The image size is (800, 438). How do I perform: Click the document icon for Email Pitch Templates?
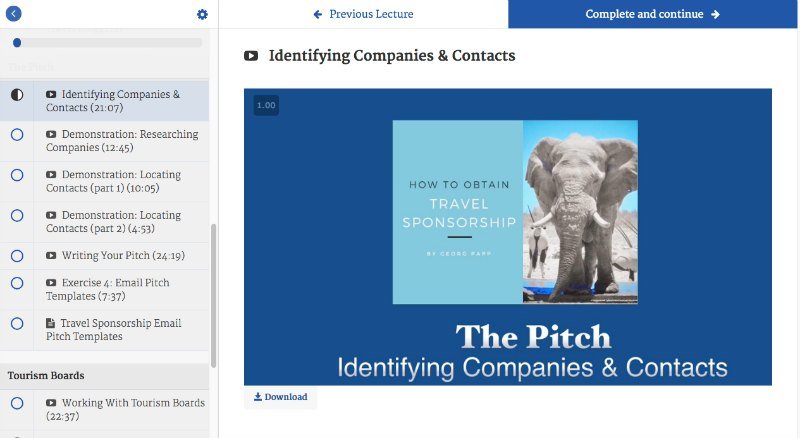(x=51, y=324)
